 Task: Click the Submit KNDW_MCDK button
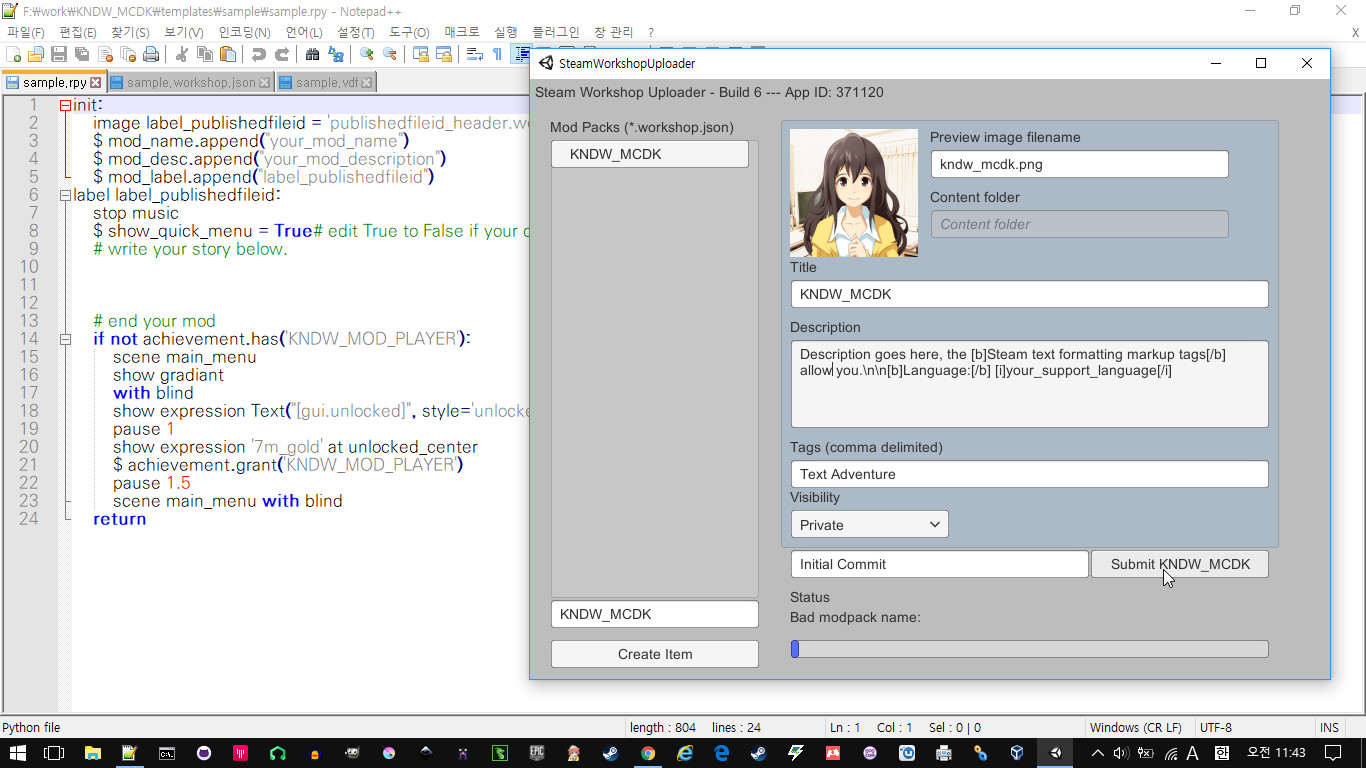[1179, 564]
